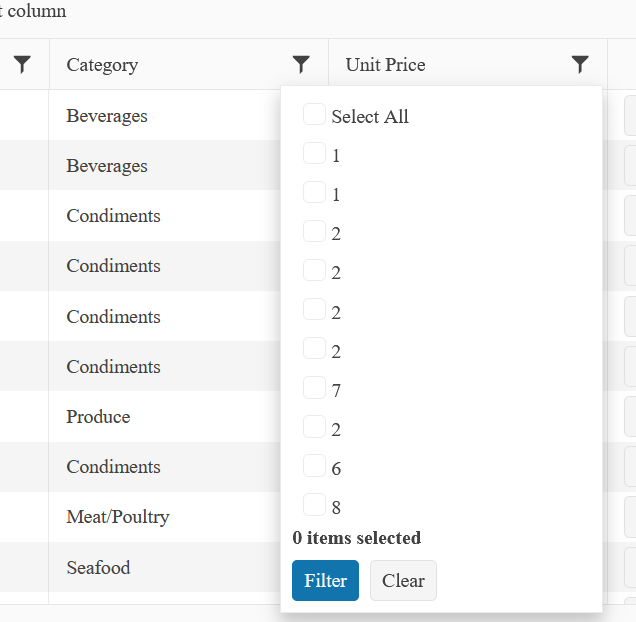The width and height of the screenshot is (636, 622).
Task: Select the Produce category cell
Action: pyautogui.click(x=98, y=417)
